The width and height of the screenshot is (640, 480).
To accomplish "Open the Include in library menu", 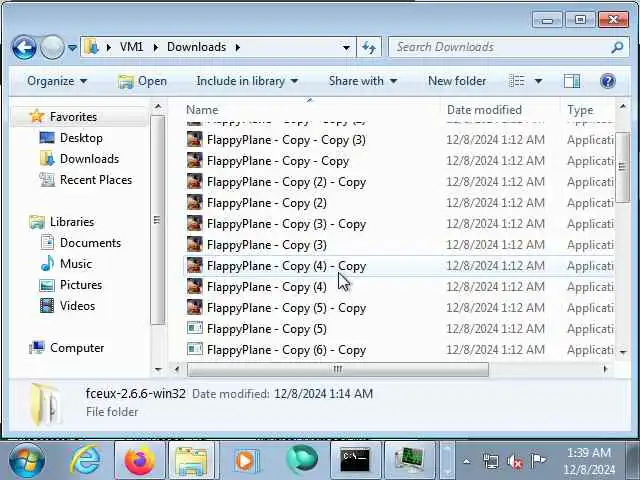I will (247, 81).
